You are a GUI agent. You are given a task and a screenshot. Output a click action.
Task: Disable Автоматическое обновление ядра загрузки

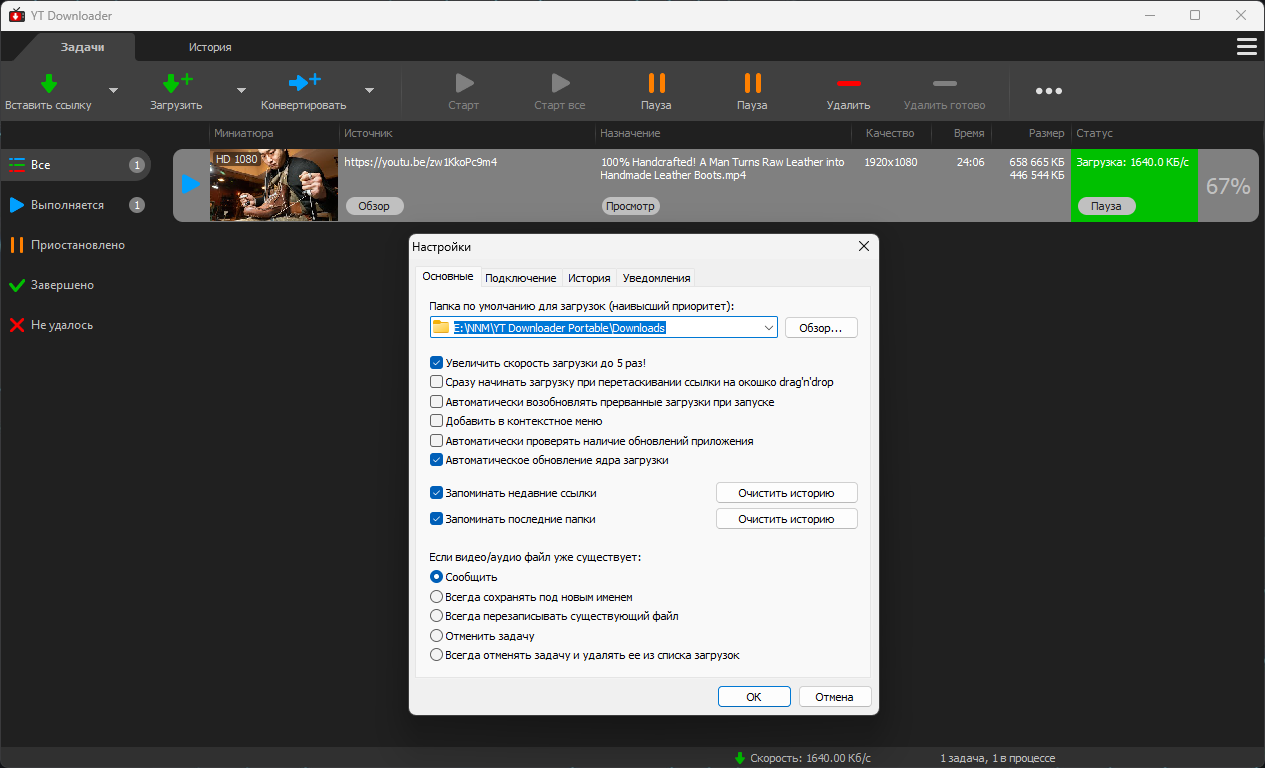click(x=436, y=460)
